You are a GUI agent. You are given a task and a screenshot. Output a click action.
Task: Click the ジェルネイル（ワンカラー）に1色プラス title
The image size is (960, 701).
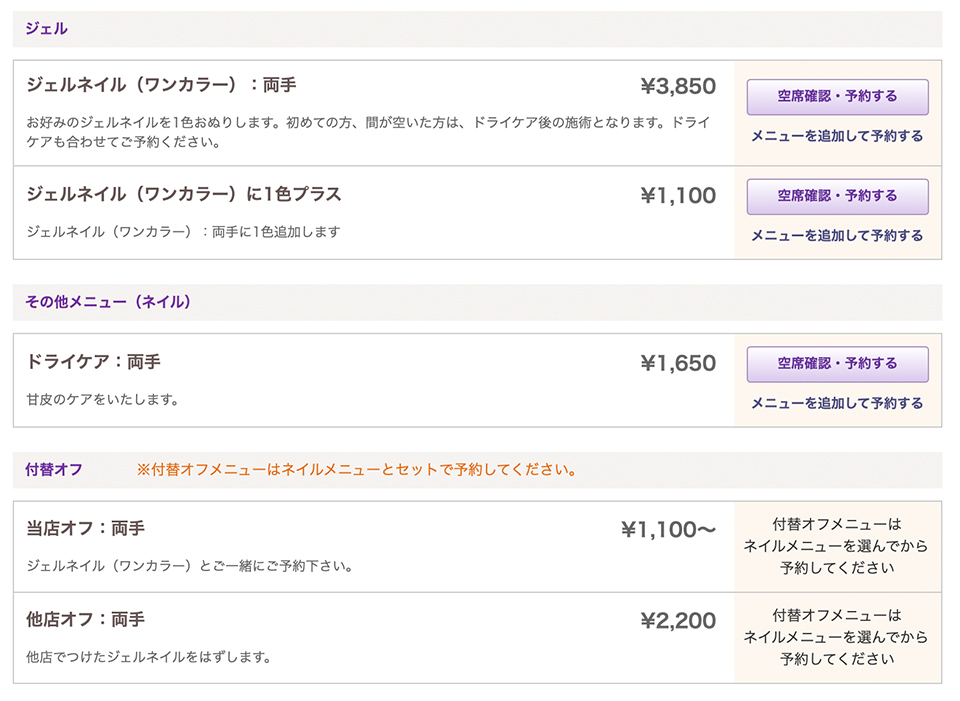(184, 194)
